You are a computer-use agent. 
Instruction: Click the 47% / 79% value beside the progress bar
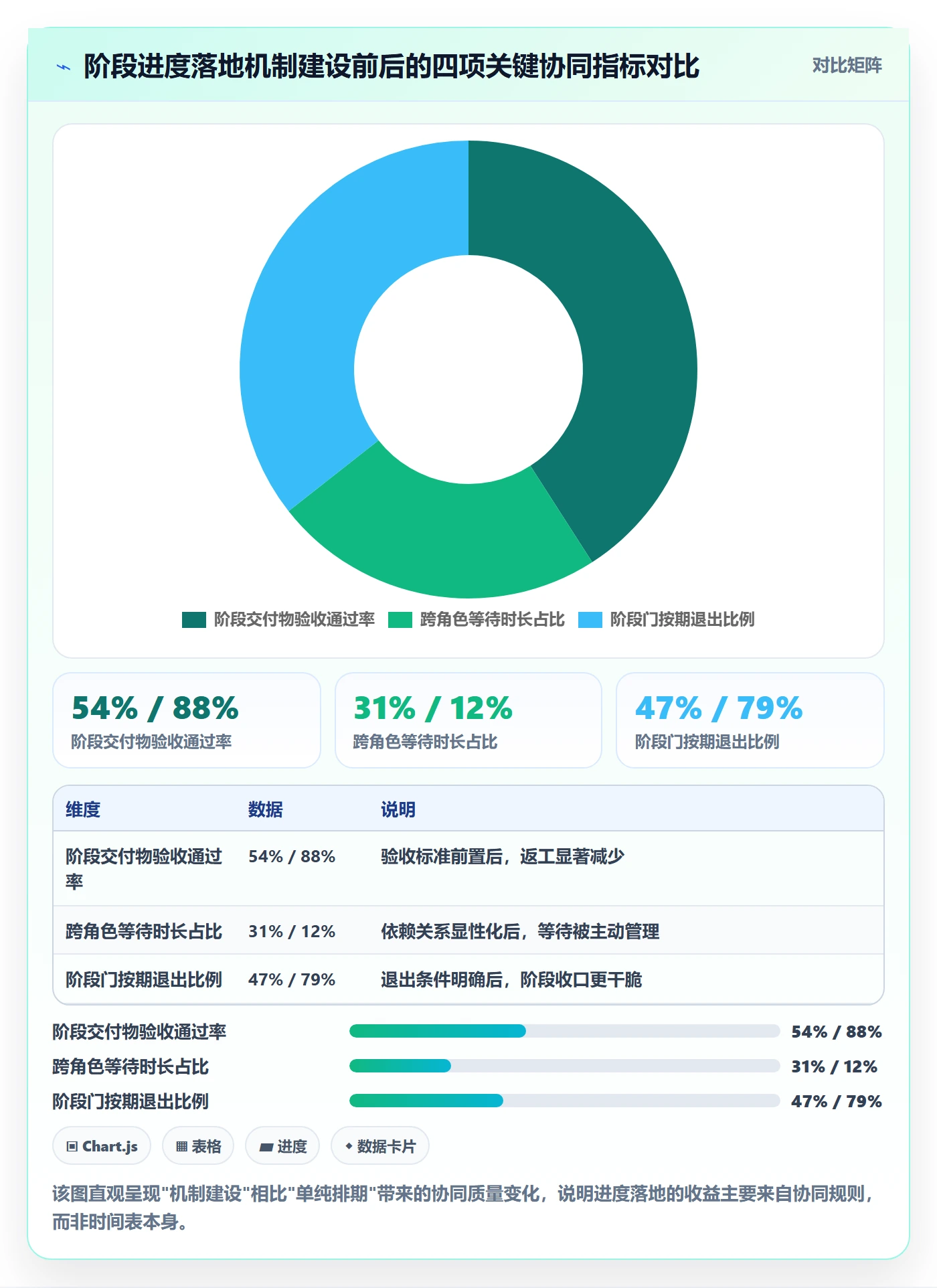(837, 1101)
